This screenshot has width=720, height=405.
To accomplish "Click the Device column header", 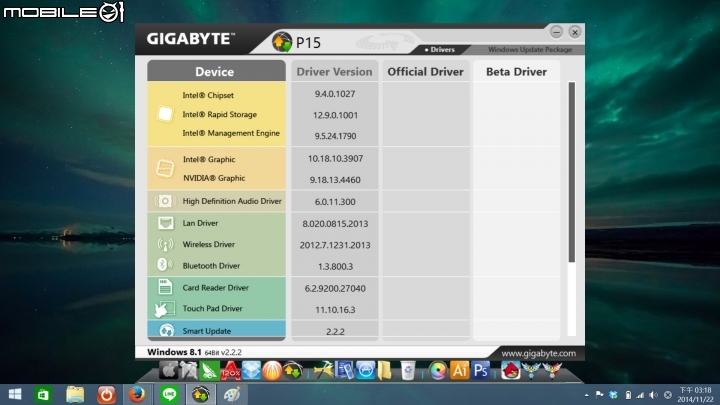I will click(x=216, y=71).
